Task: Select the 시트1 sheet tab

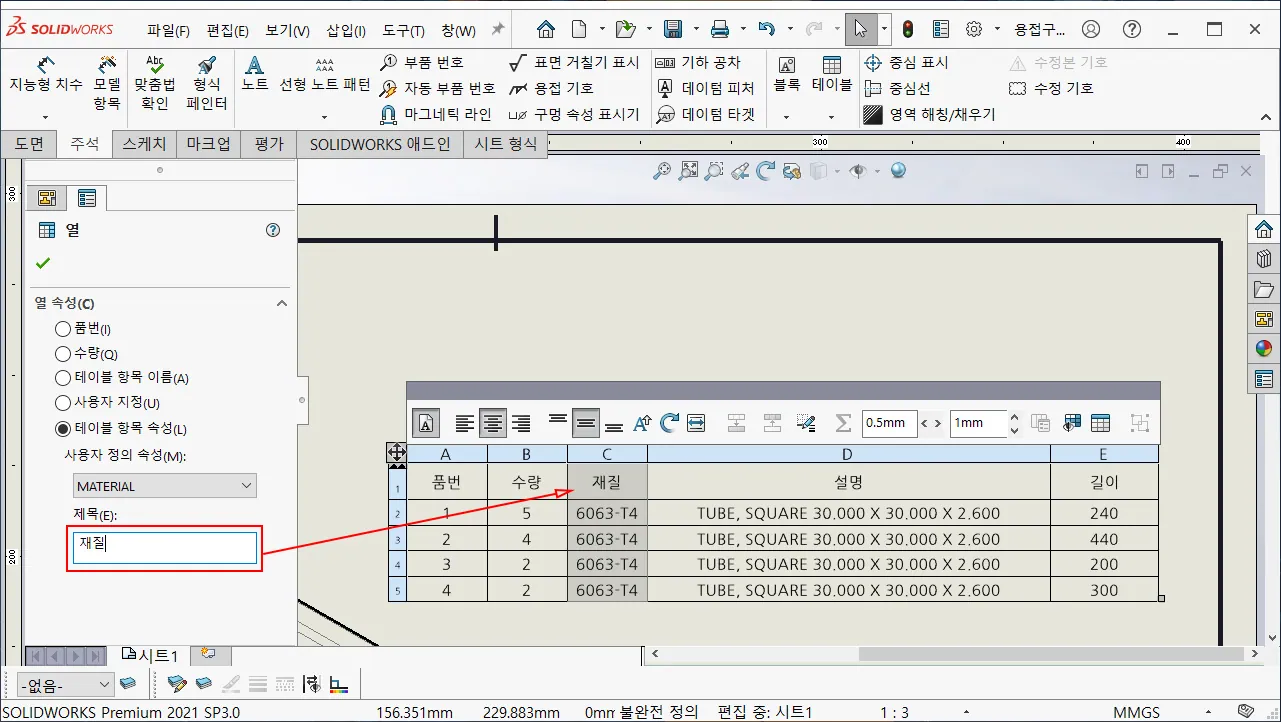Action: [149, 655]
